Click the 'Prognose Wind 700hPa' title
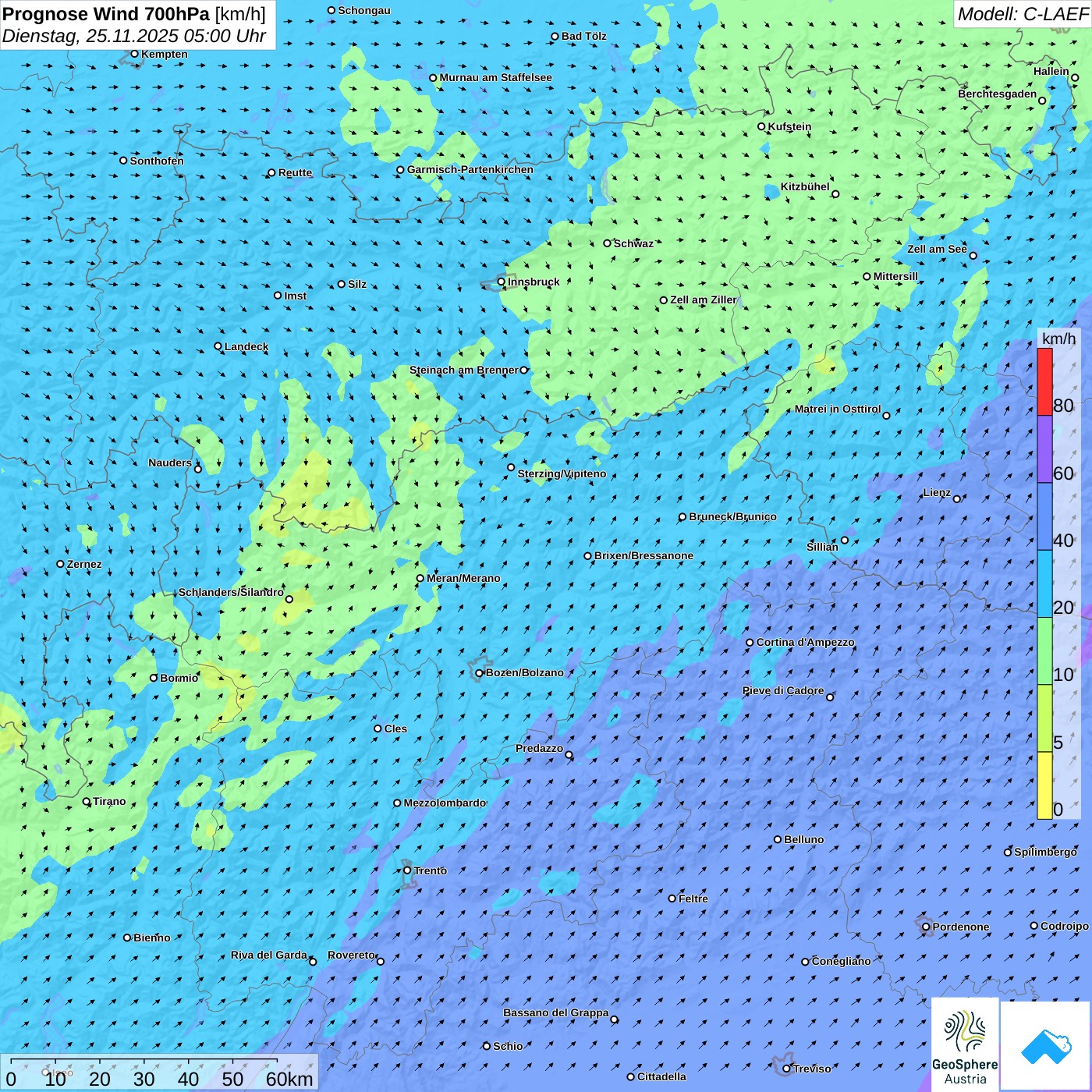 [x=106, y=13]
